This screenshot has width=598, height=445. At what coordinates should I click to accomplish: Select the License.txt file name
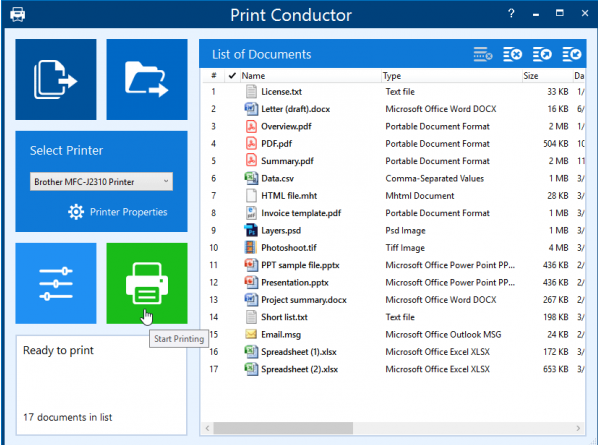(x=281, y=92)
